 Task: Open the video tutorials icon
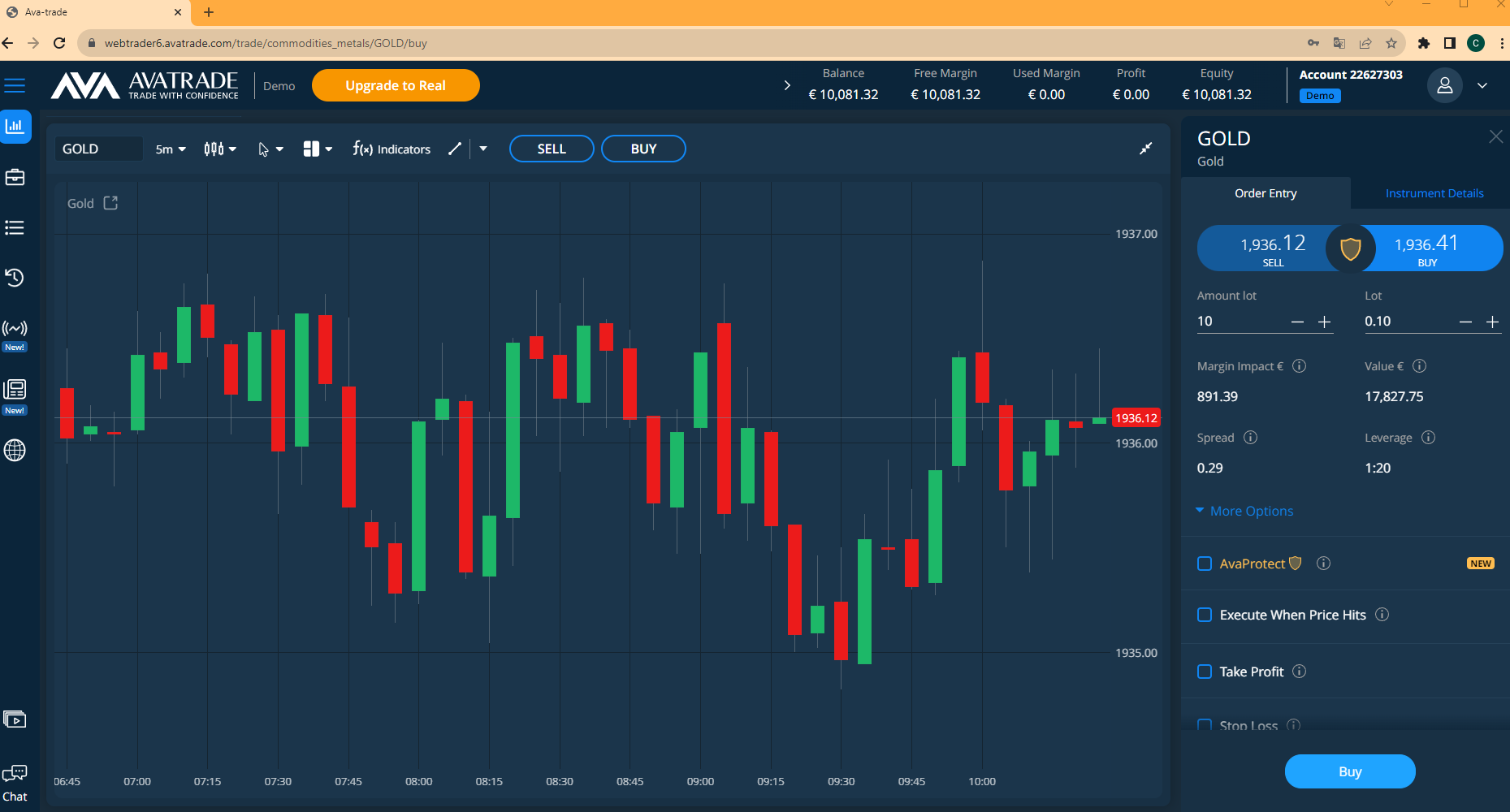tap(15, 719)
